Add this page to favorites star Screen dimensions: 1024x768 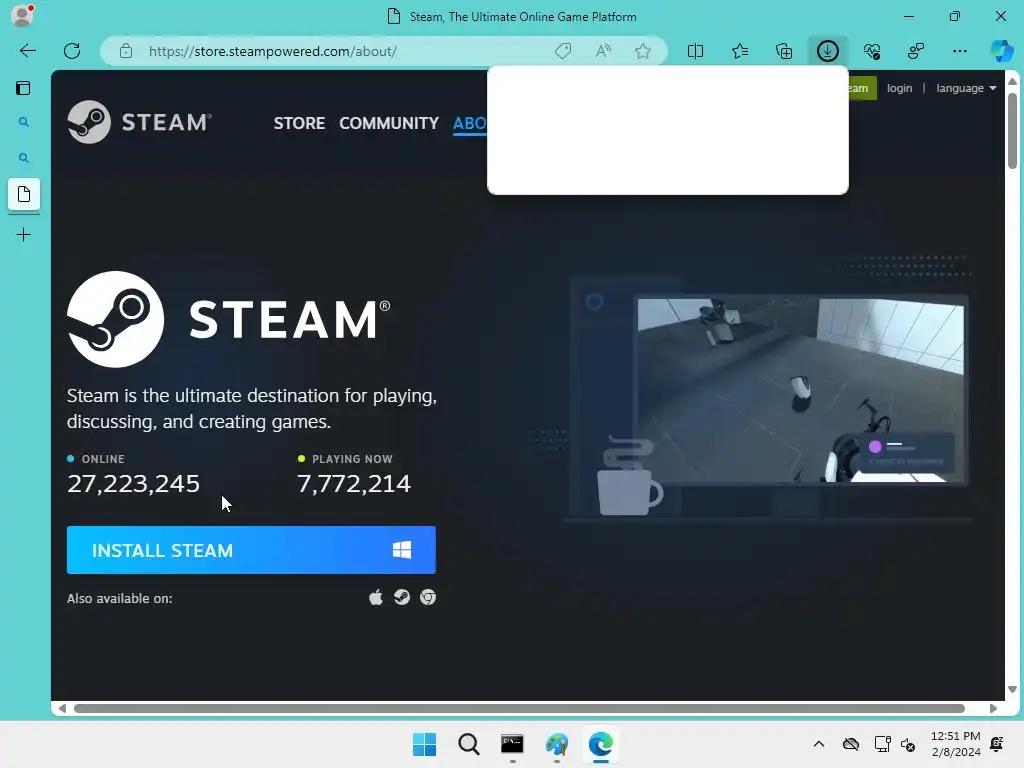pyautogui.click(x=643, y=51)
